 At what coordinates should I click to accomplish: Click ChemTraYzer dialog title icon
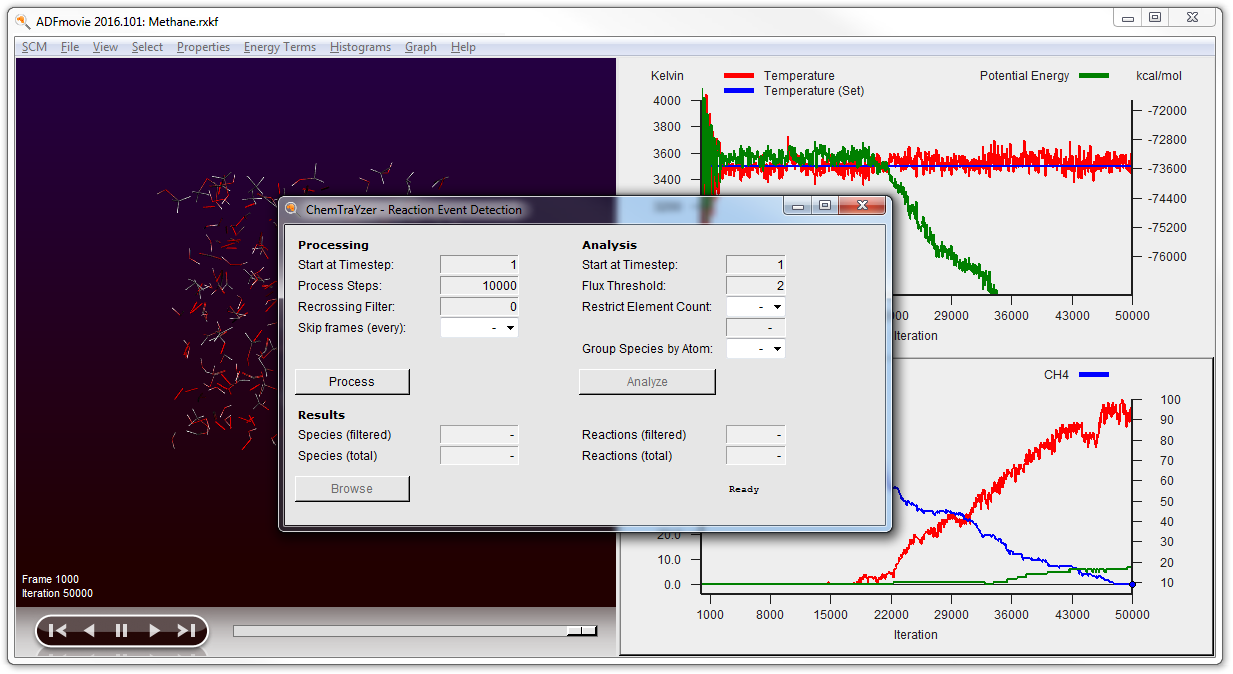coord(292,209)
